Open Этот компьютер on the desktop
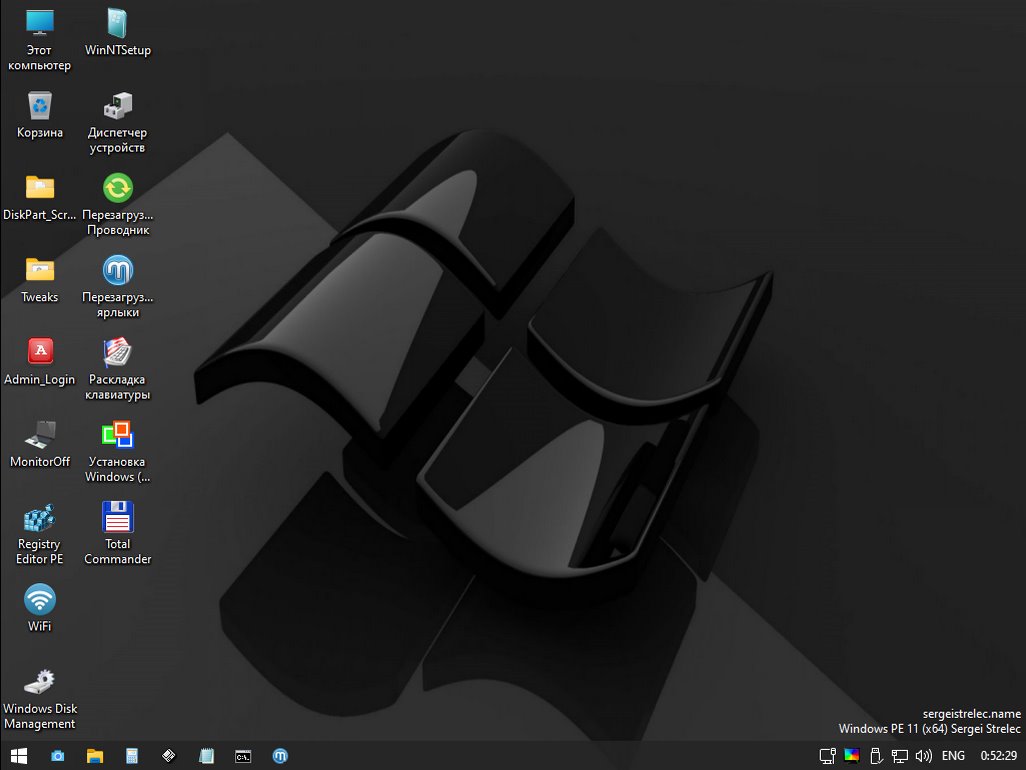This screenshot has height=770, width=1026. tap(40, 23)
